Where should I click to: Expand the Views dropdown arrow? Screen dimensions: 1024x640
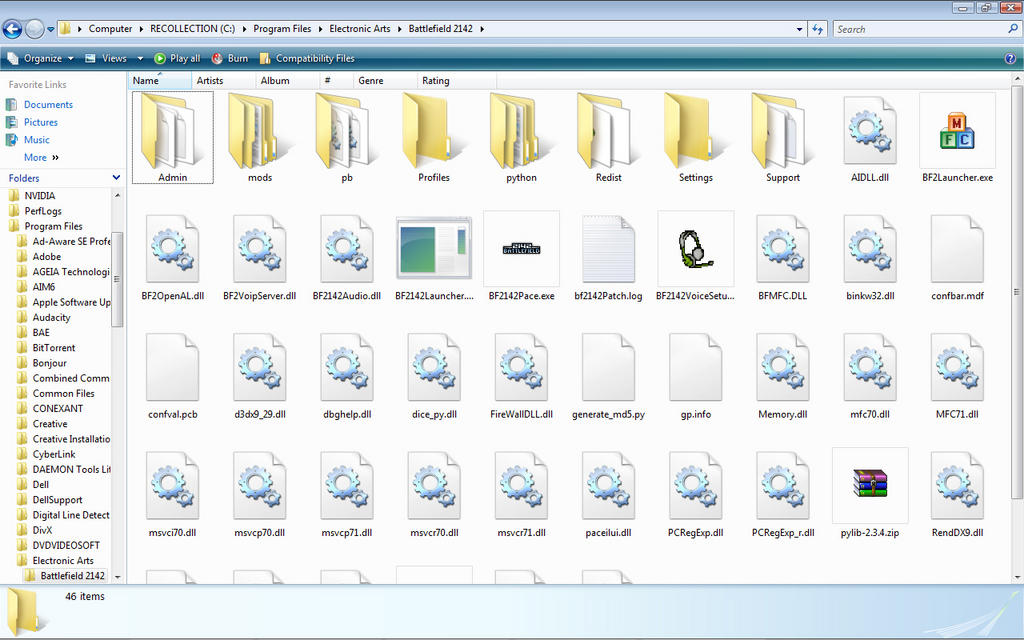(140, 58)
